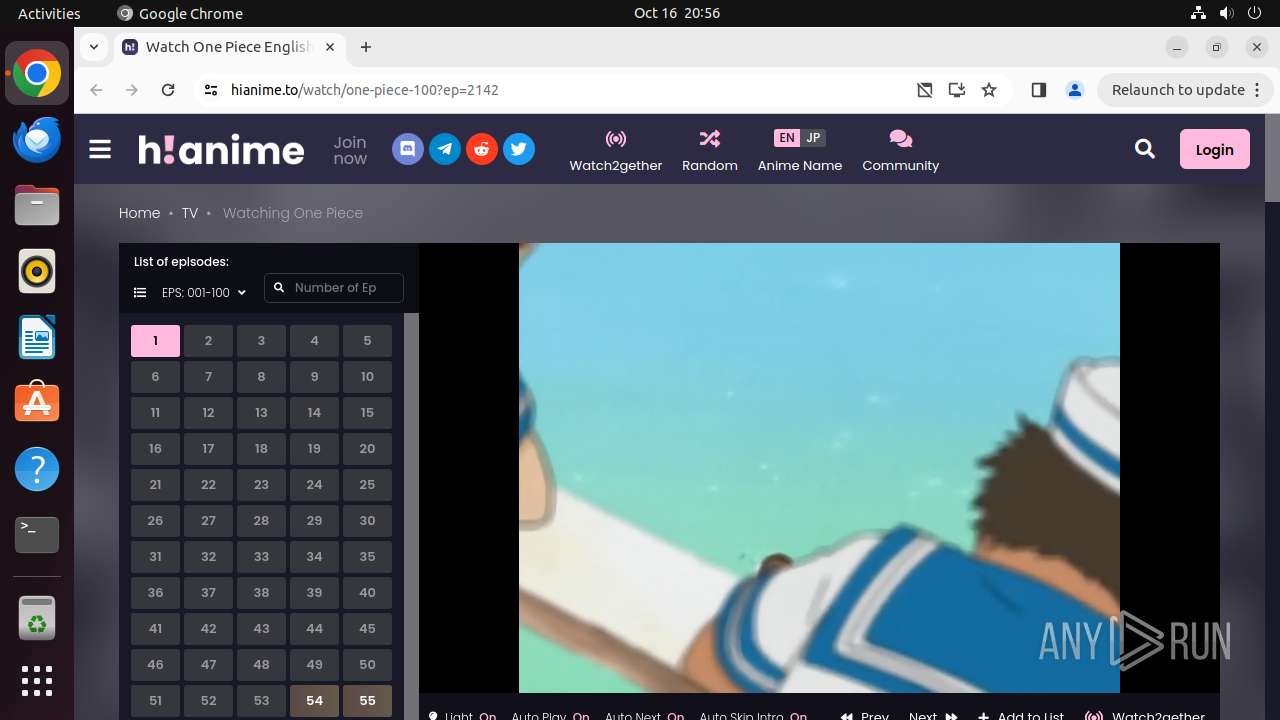Open the Oct 16 clock menu
Viewport: 1280px width, 720px height.
point(677,13)
